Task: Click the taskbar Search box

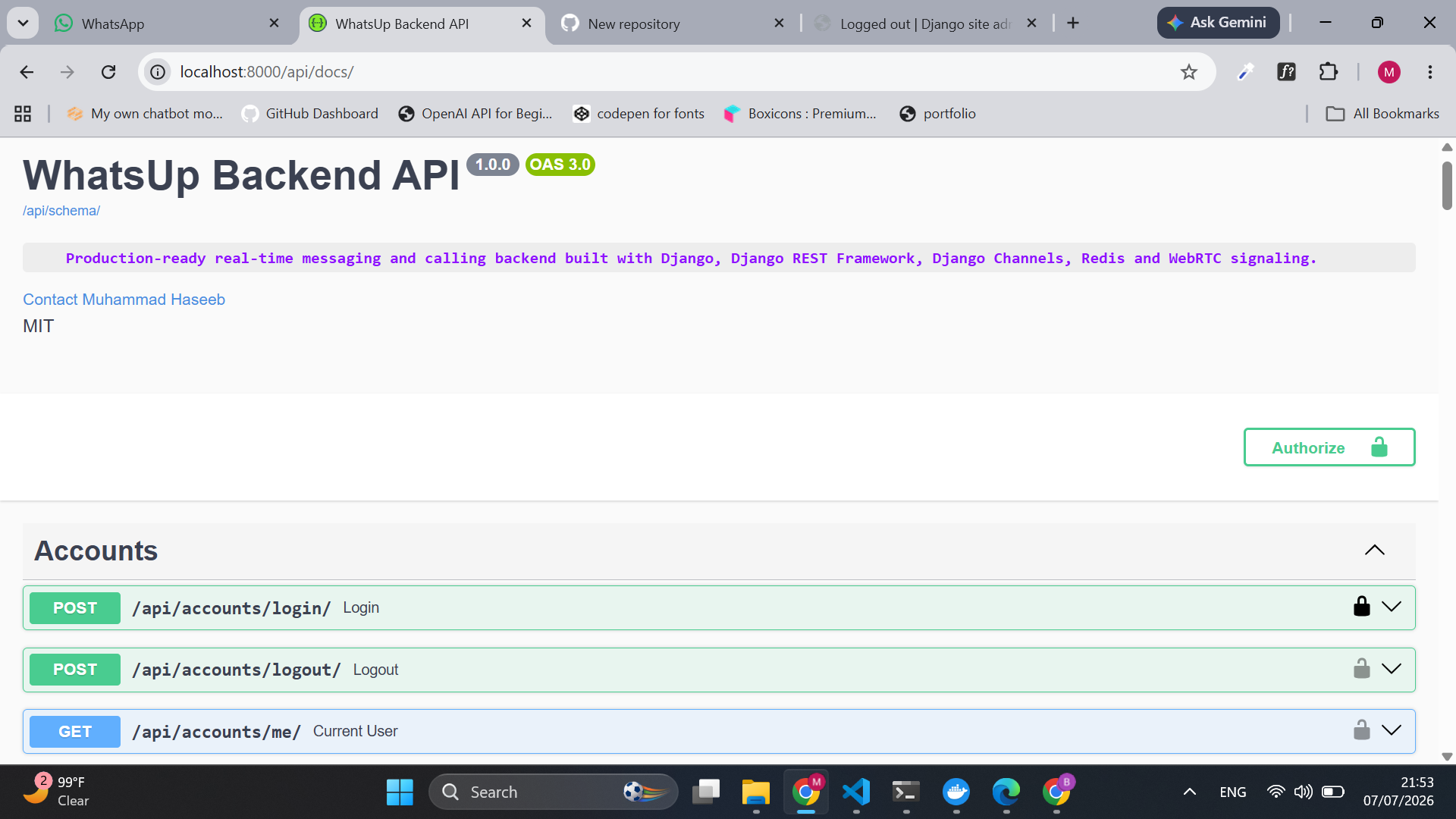Action: (554, 792)
